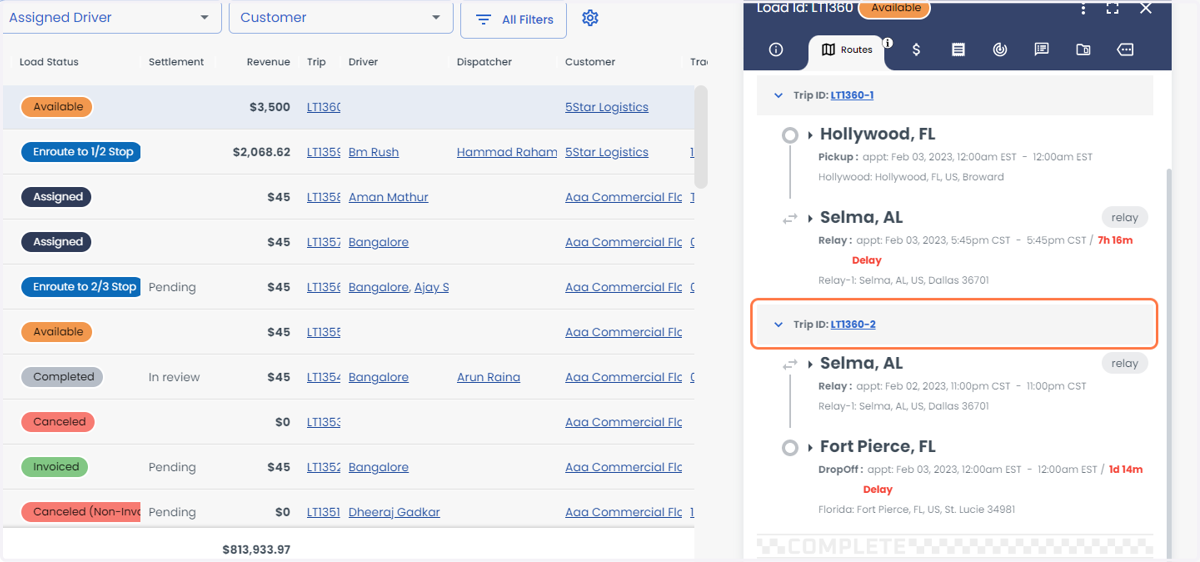Click the vertical scrollbar of loads table
Viewport: 1200px width, 562px height.
pos(701,136)
